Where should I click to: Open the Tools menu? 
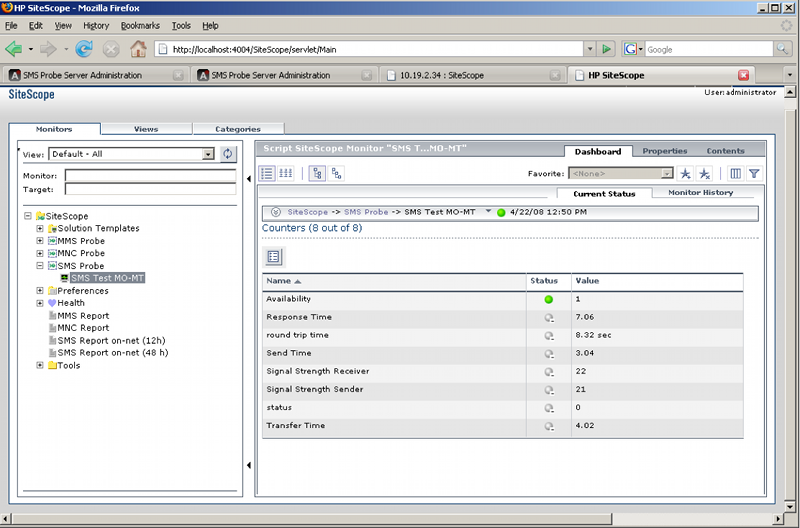[x=181, y=26]
